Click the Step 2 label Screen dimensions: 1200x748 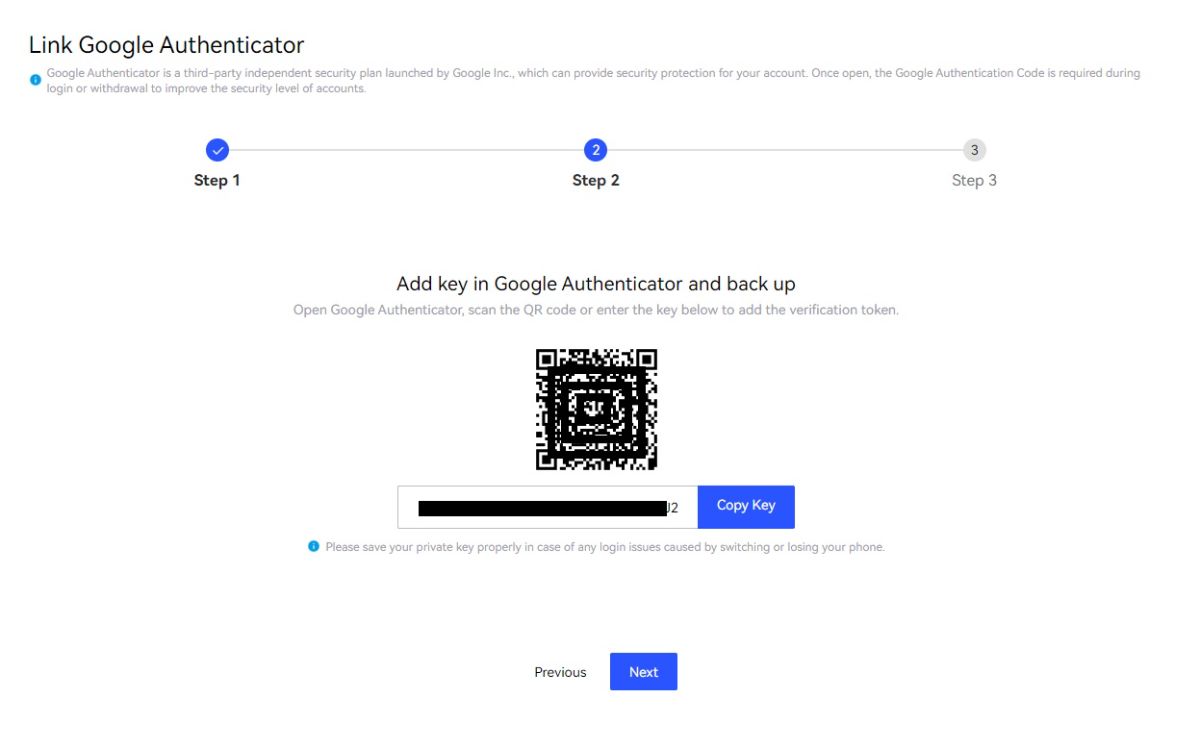coord(596,181)
